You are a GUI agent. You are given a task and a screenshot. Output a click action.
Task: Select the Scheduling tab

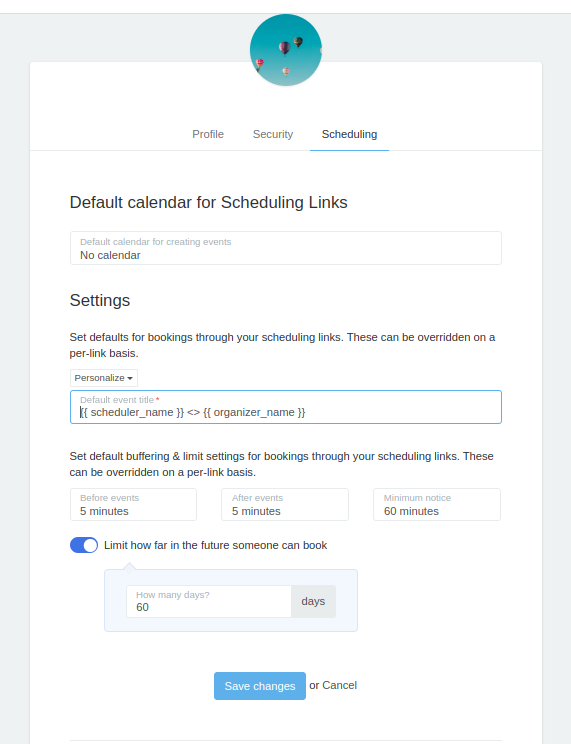[x=349, y=134]
